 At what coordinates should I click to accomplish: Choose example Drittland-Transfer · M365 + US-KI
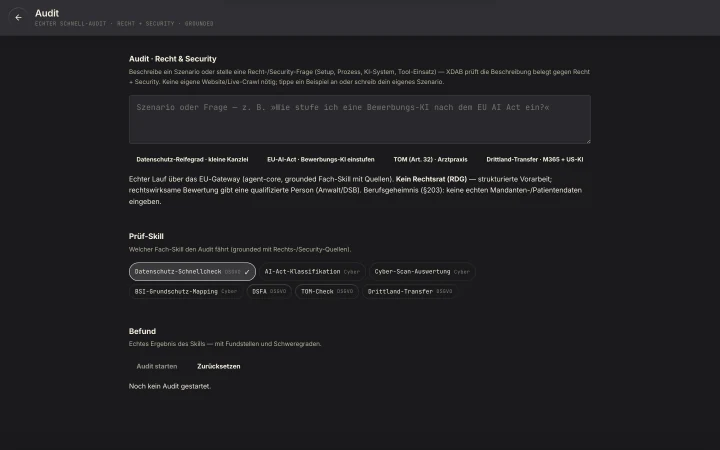pyautogui.click(x=534, y=160)
